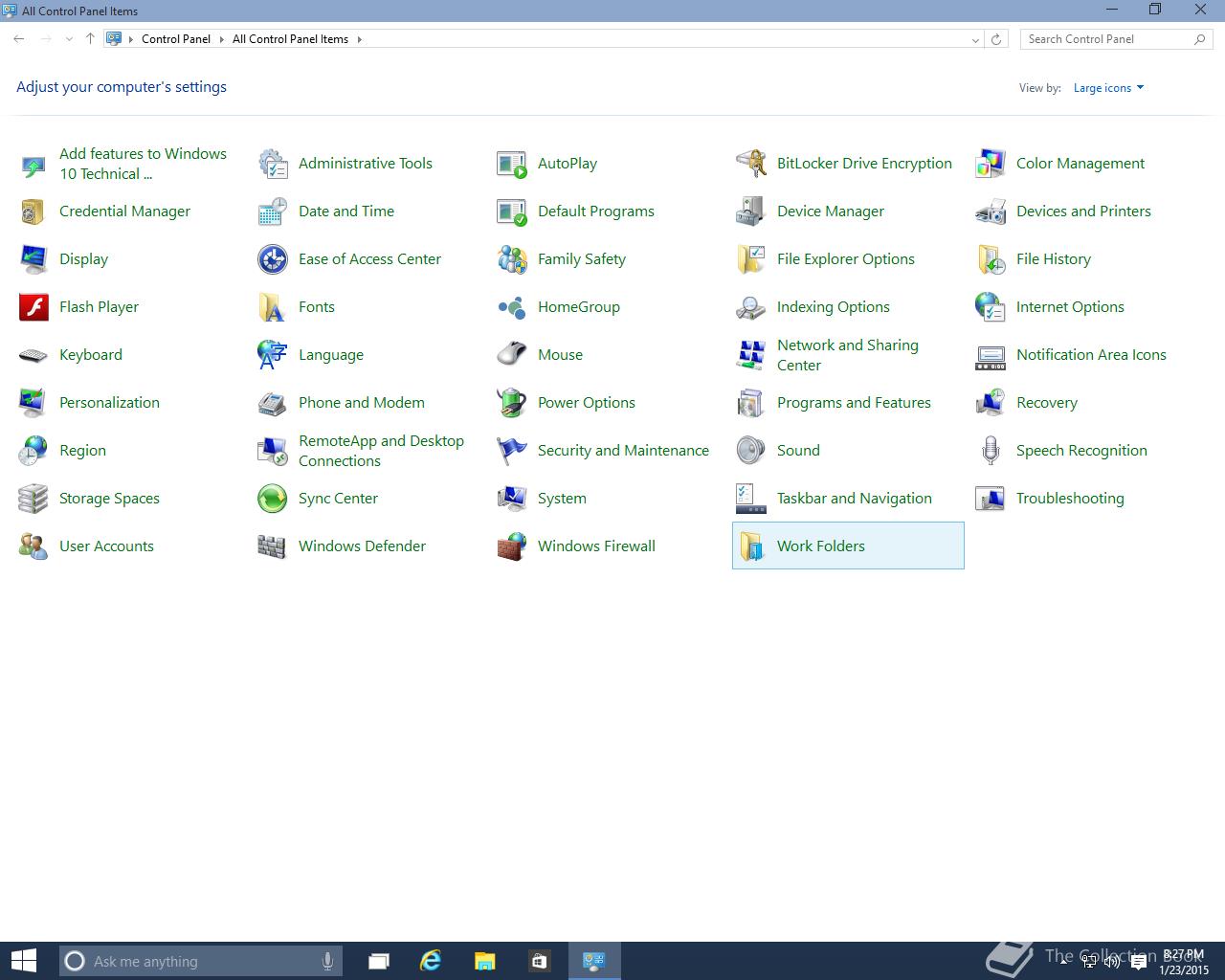Viewport: 1225px width, 980px height.
Task: Click the Work Folders link
Action: pyautogui.click(x=820, y=546)
